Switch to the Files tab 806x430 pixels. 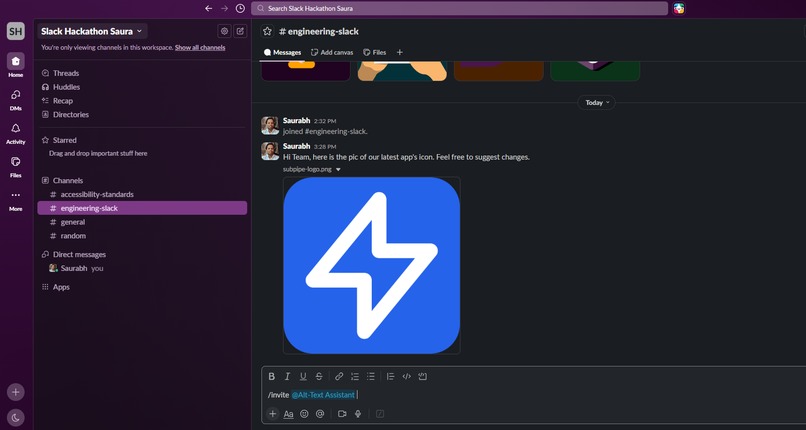(375, 52)
